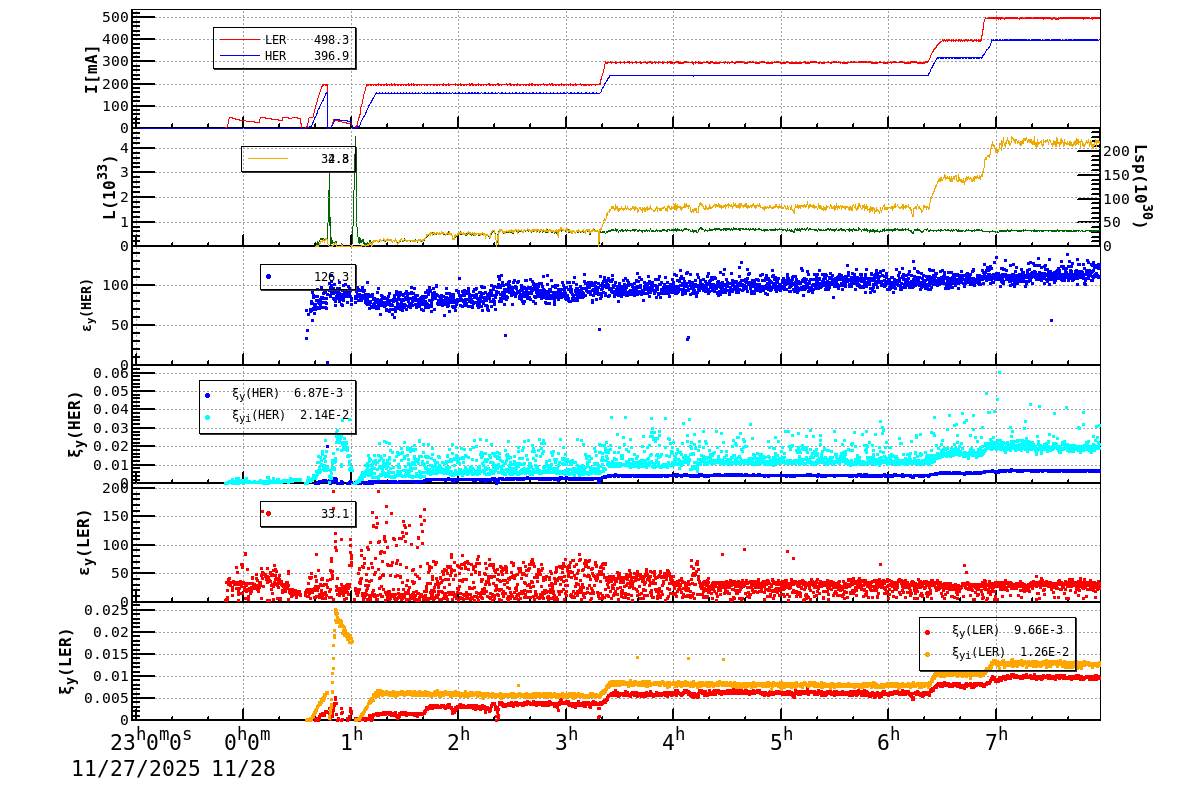Click the 1h time axis tick label

(351, 742)
